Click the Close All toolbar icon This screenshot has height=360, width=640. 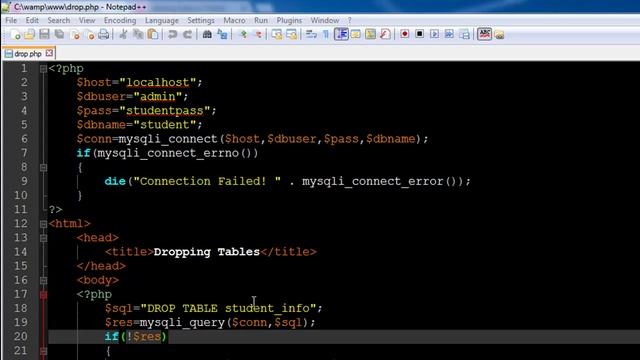tap(90, 34)
